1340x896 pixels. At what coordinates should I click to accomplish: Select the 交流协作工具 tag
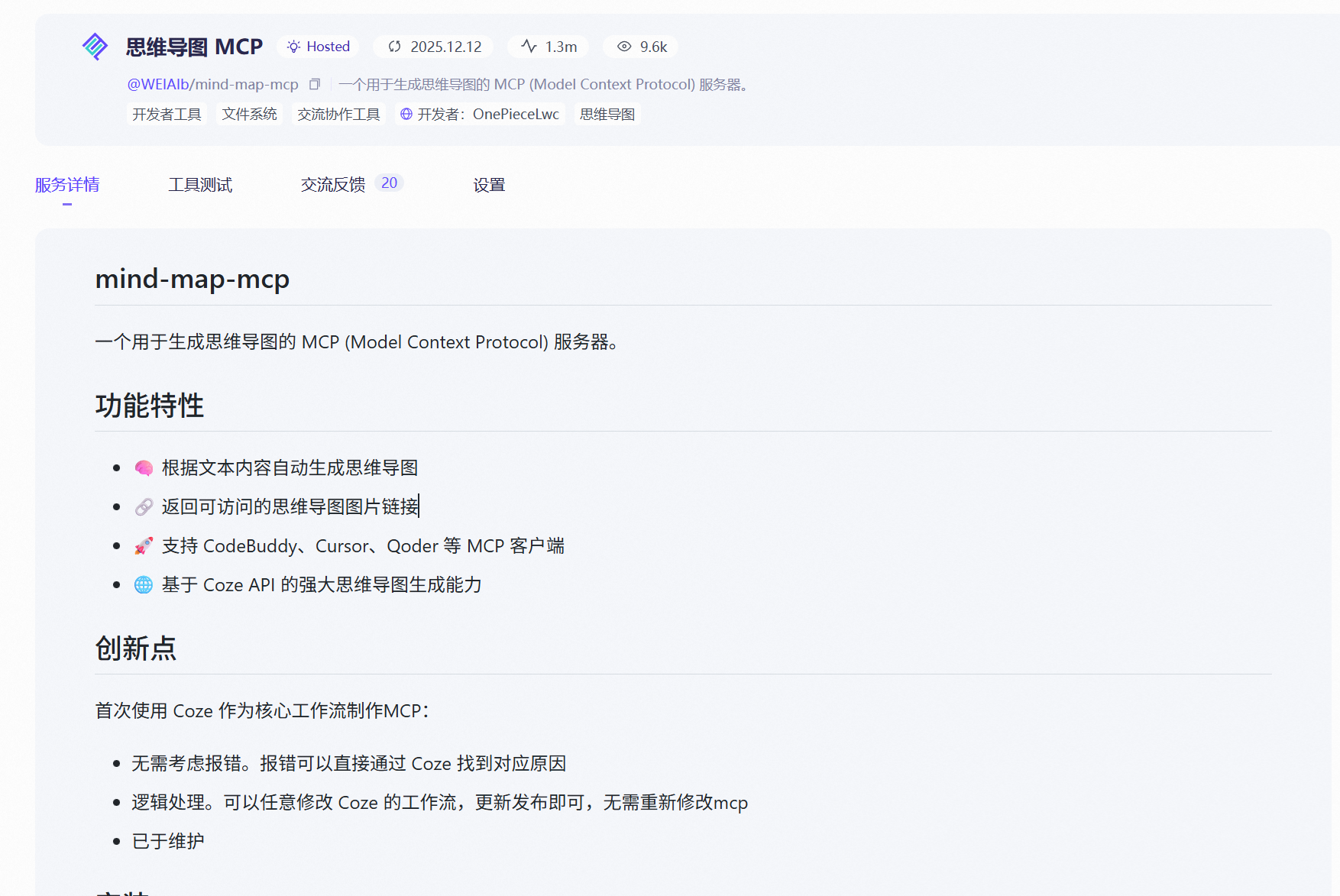338,114
